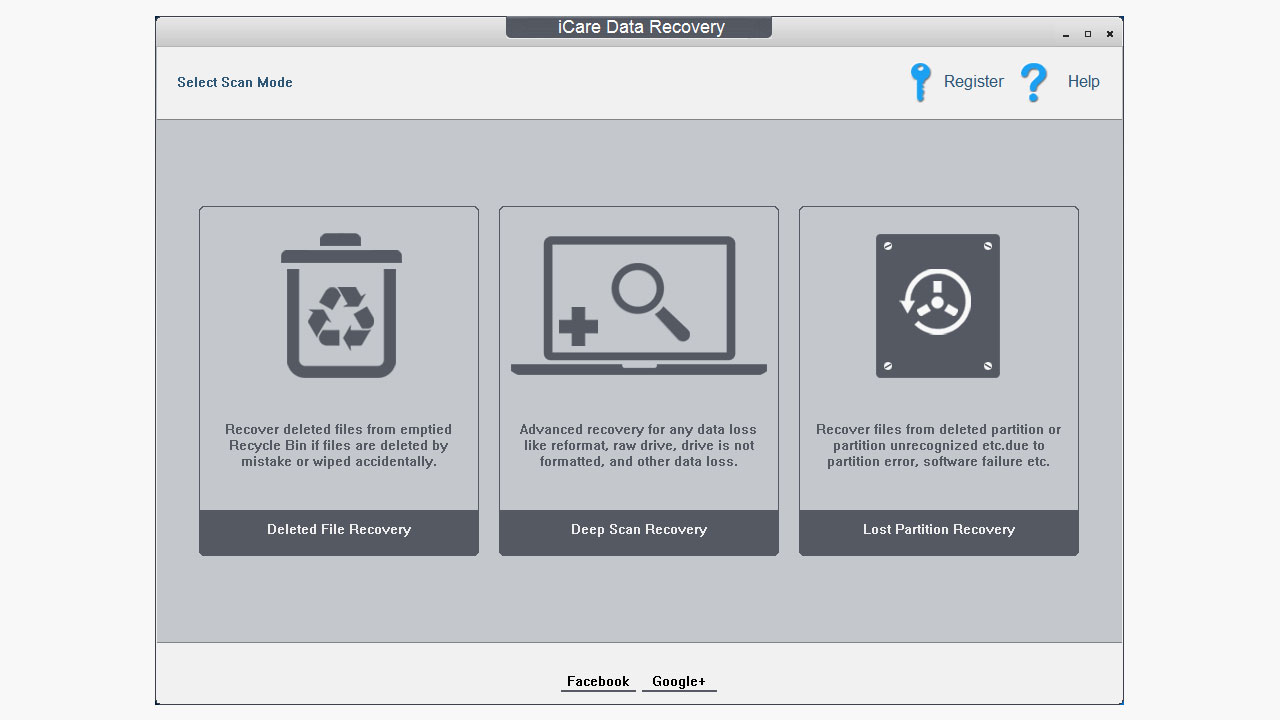Launch Lost Partition Recovery
The image size is (1280, 720).
[939, 532]
